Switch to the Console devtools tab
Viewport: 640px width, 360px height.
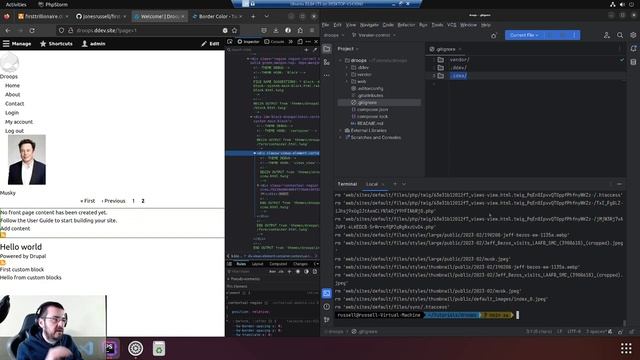[x=274, y=42]
